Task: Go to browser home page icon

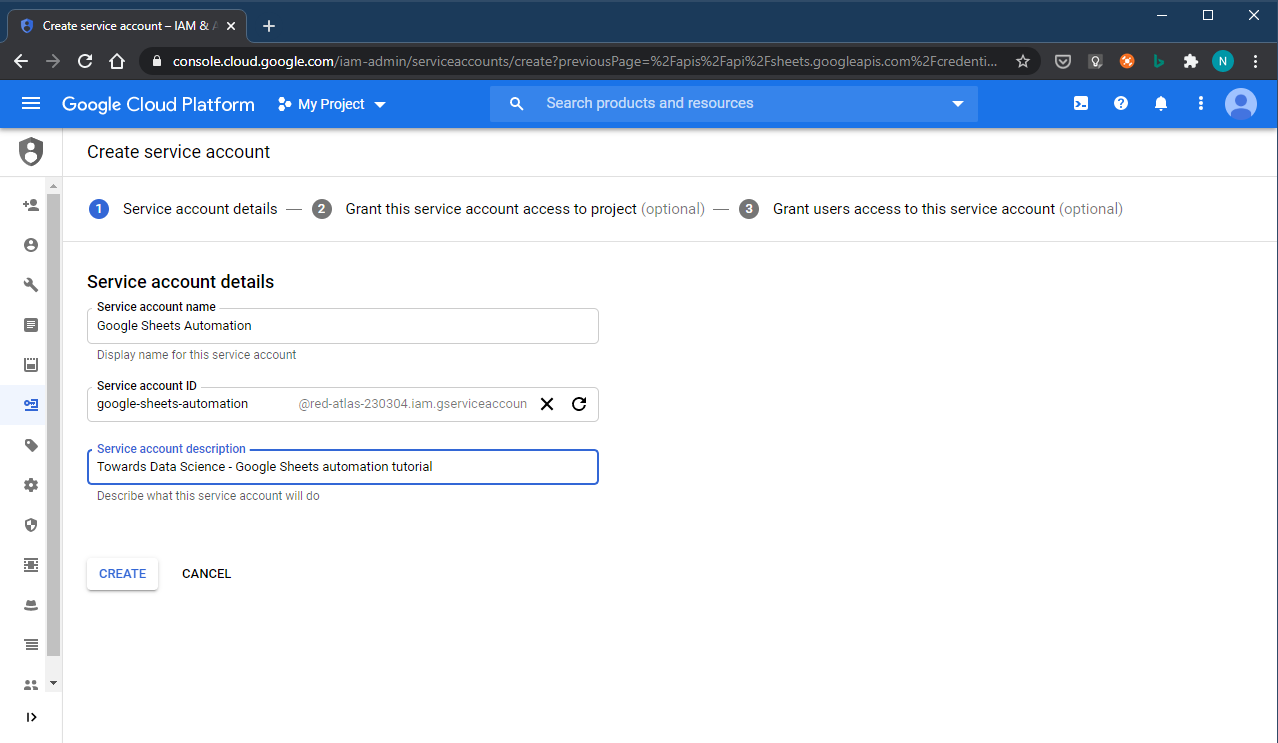Action: 117,61
